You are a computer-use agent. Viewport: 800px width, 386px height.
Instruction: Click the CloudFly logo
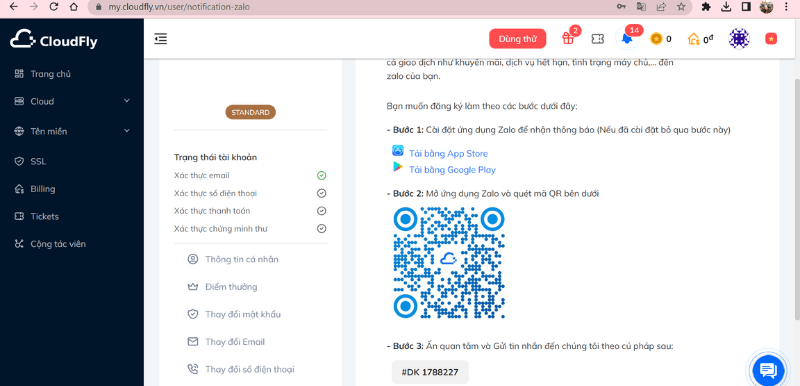click(54, 39)
